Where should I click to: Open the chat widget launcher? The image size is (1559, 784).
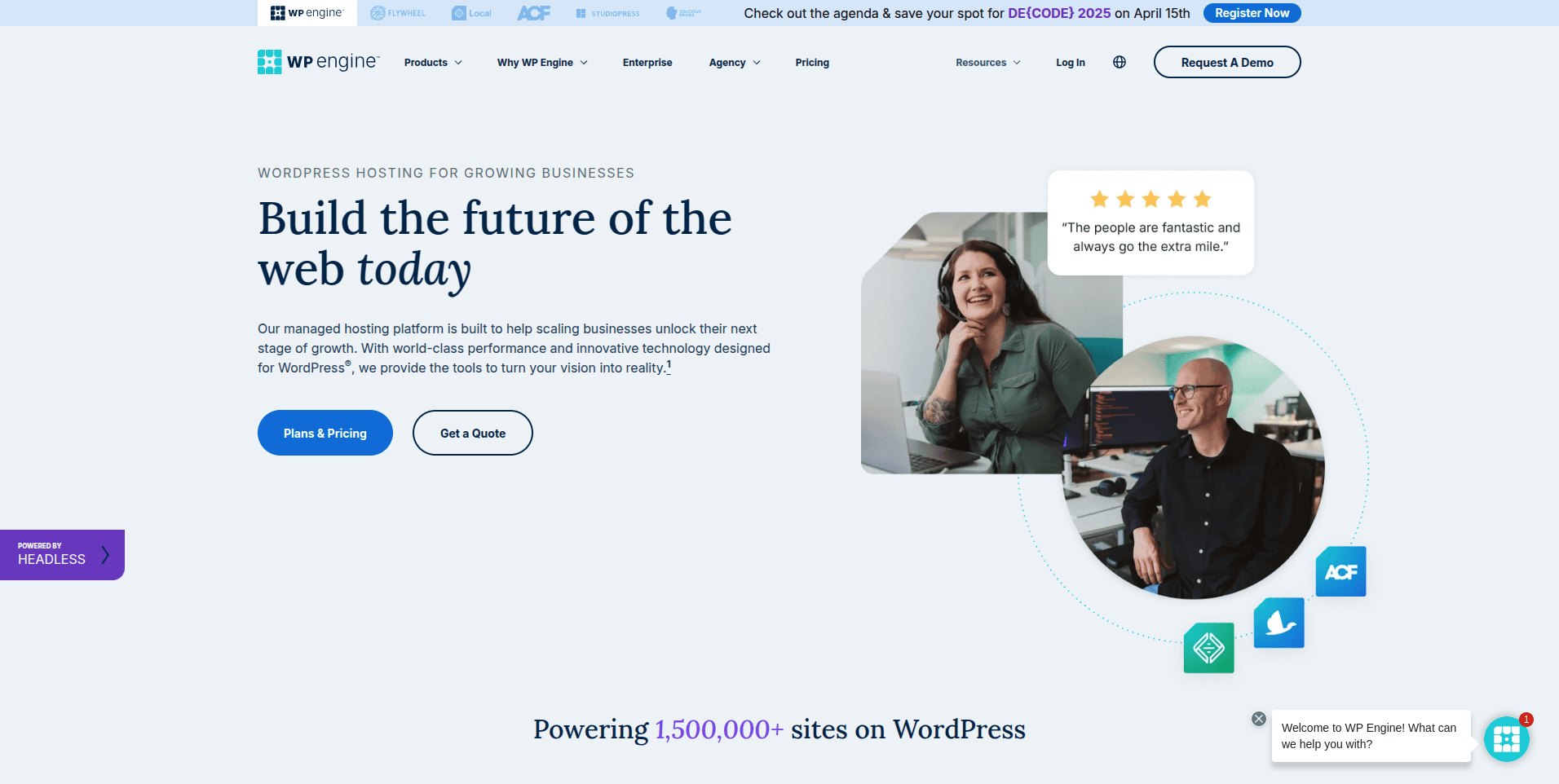pos(1506,739)
